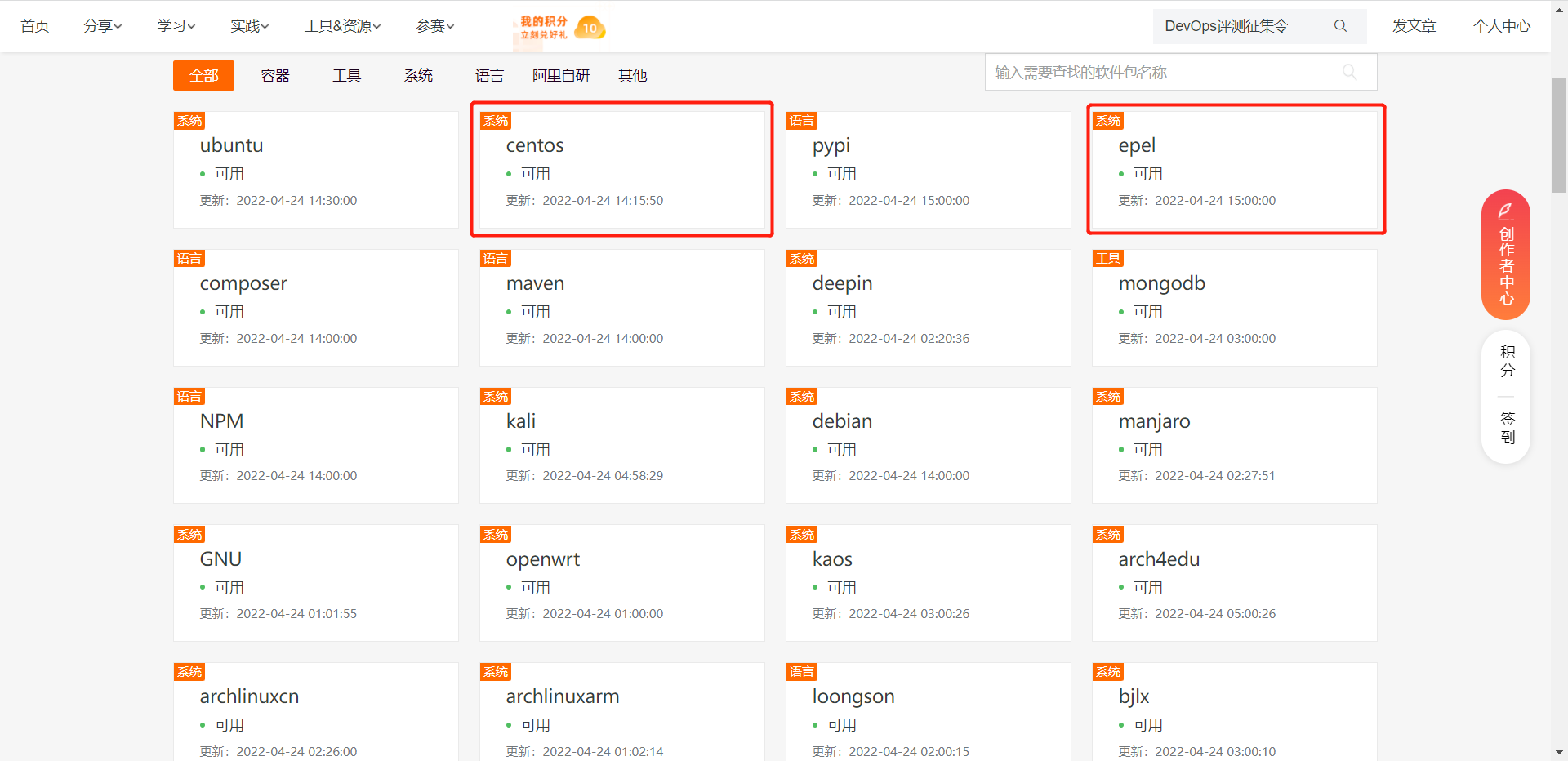The width and height of the screenshot is (1568, 761).
Task: Expand the 工具&资源 dropdown menu
Action: pos(343,26)
